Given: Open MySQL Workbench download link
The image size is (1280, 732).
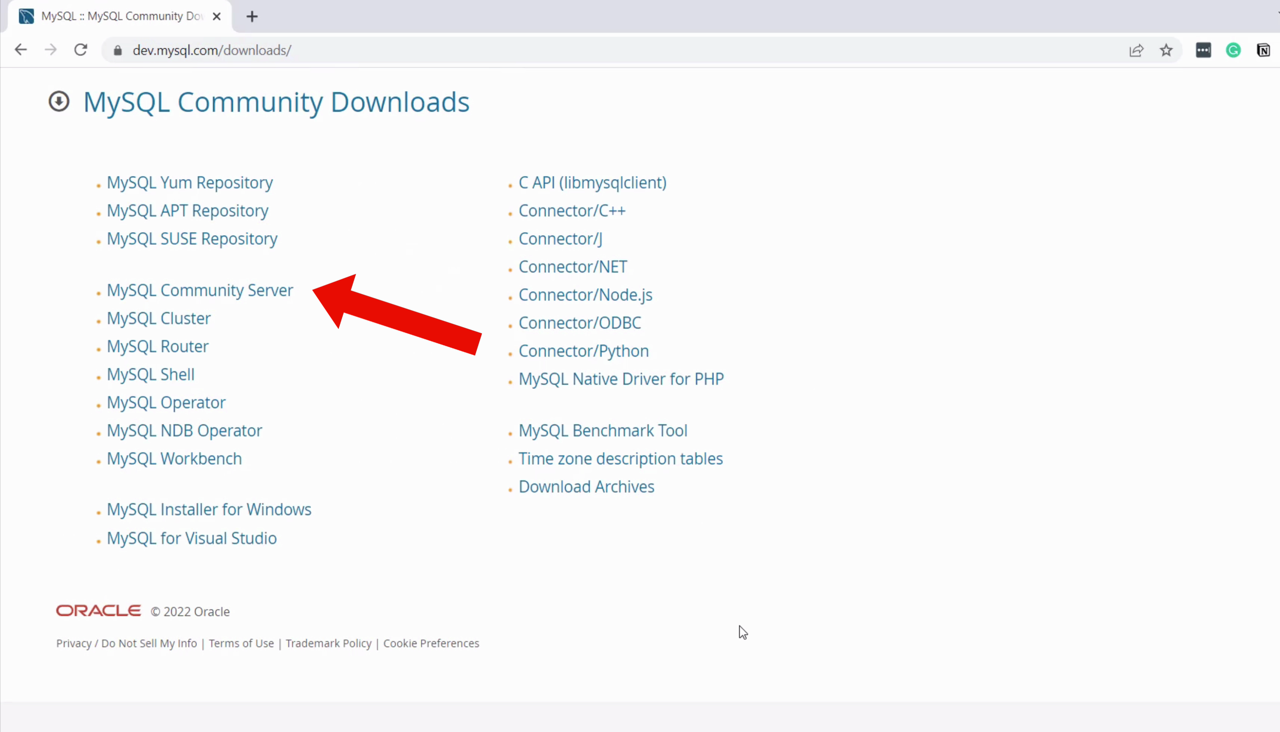Looking at the screenshot, I should click(174, 458).
